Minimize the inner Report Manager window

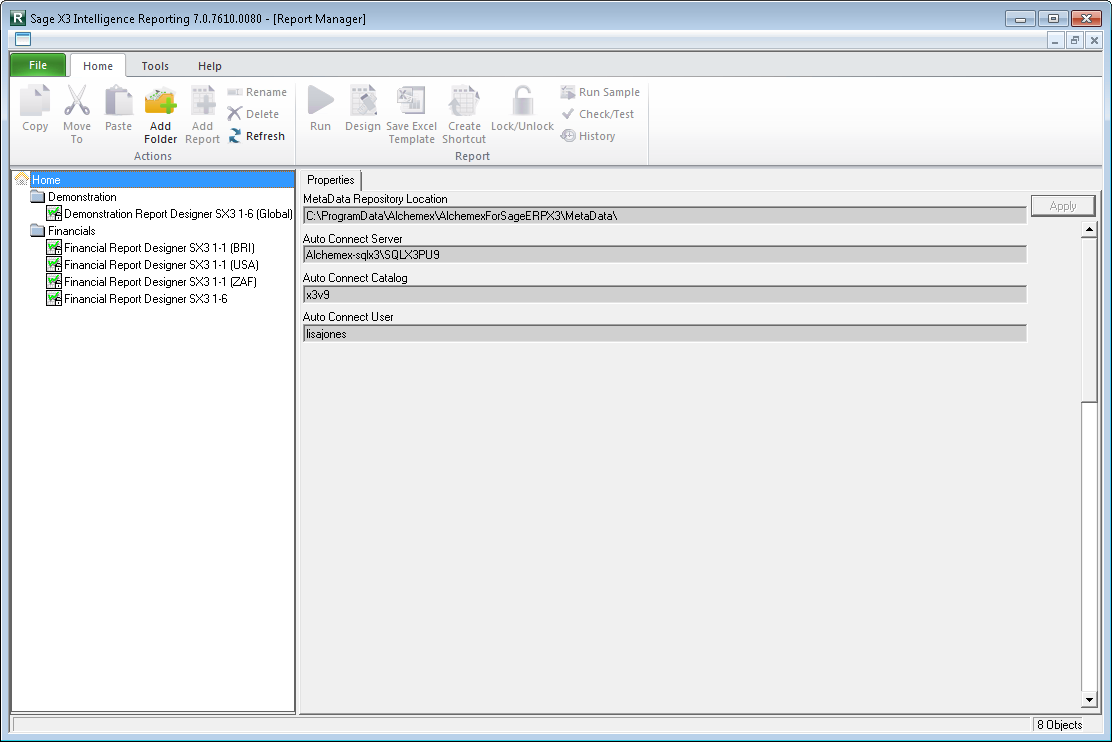click(x=1055, y=40)
